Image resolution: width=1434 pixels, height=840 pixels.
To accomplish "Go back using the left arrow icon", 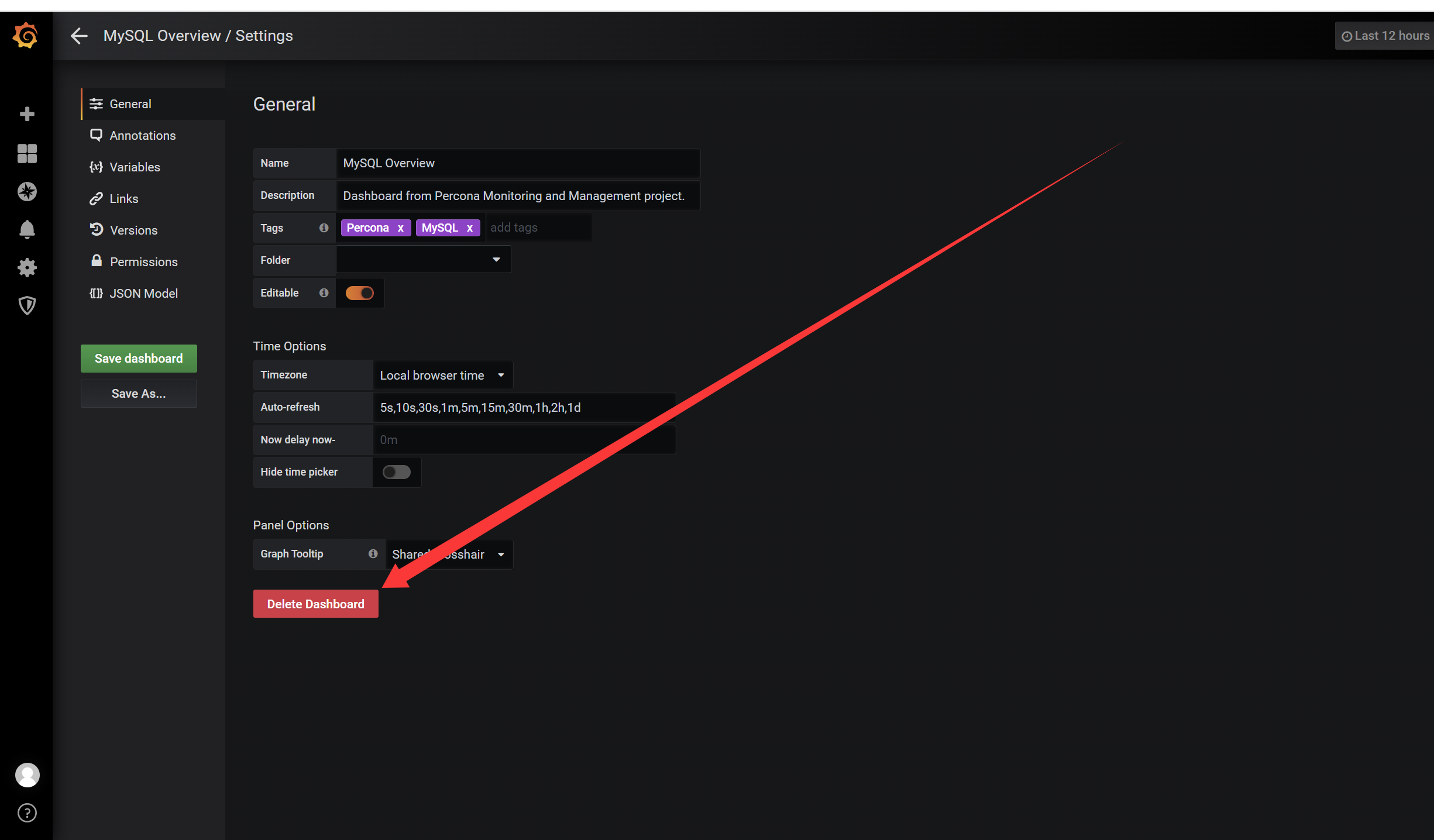I will coord(79,36).
